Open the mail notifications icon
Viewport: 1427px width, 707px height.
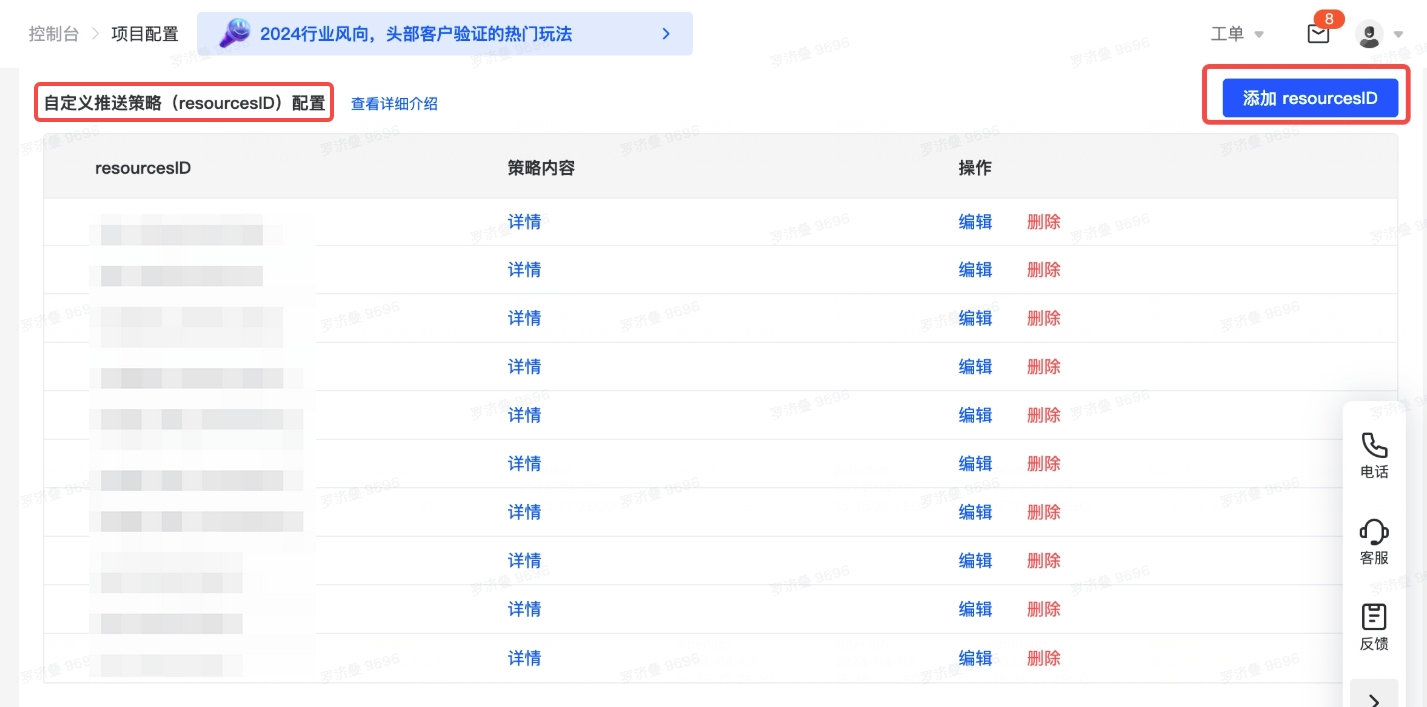(1318, 35)
